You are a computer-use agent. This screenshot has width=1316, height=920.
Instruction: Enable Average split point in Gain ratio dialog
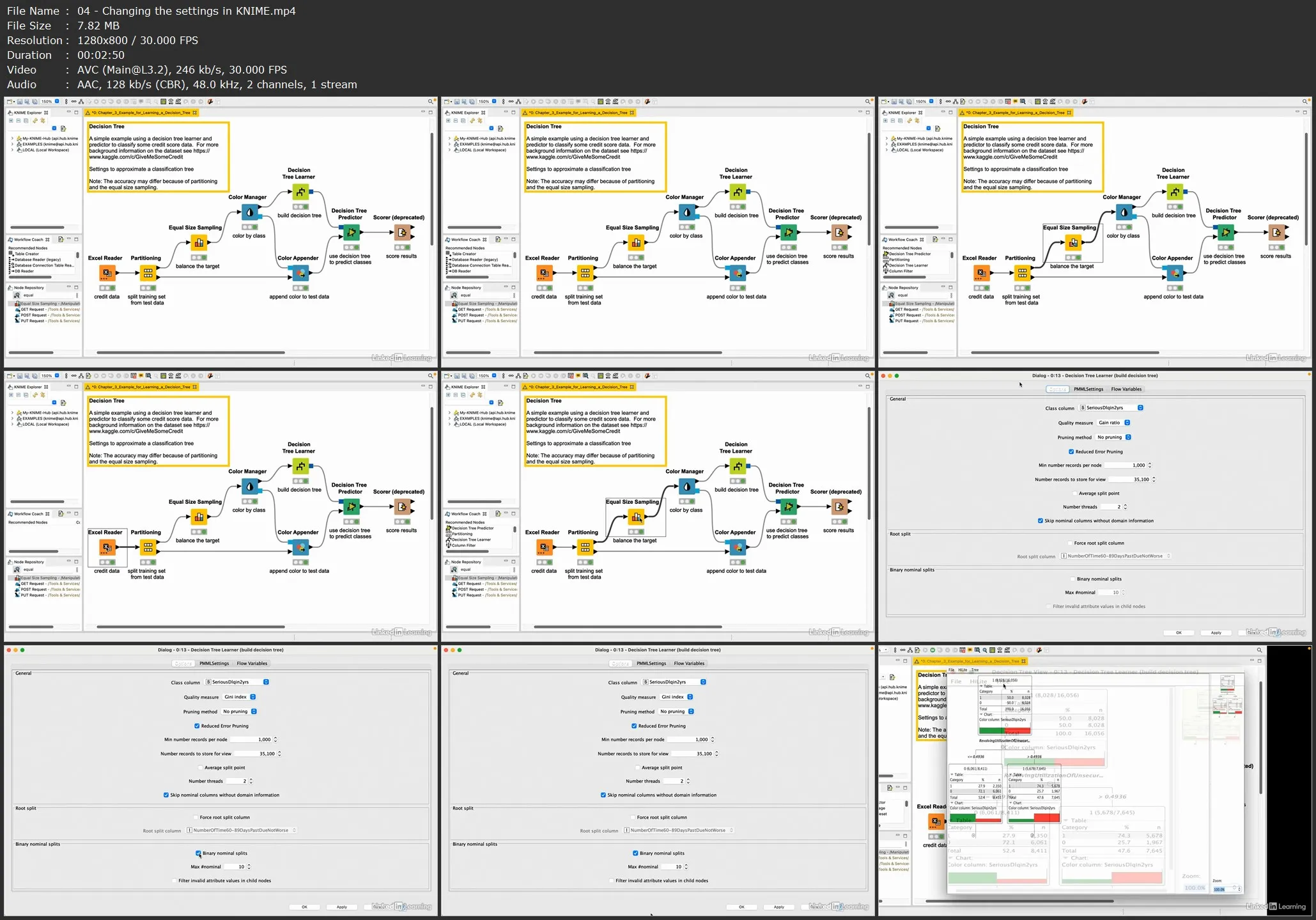(x=1075, y=493)
